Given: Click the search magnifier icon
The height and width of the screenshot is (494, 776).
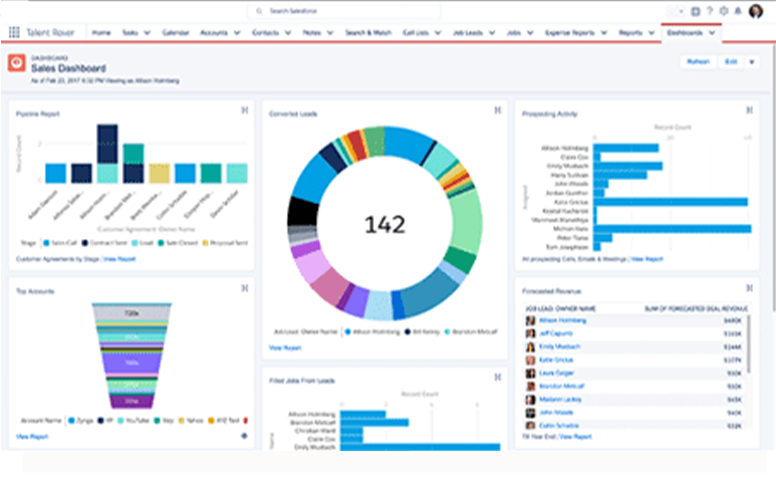Looking at the screenshot, I should pos(259,11).
